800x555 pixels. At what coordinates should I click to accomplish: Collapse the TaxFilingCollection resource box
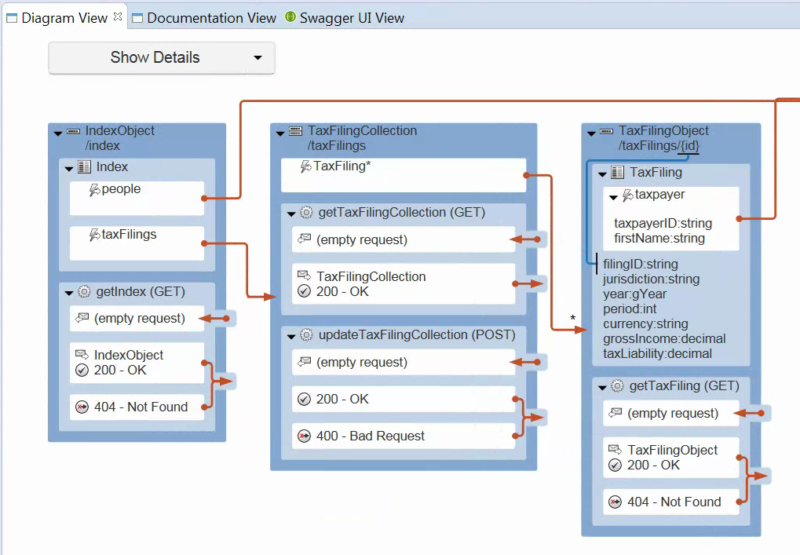click(280, 133)
